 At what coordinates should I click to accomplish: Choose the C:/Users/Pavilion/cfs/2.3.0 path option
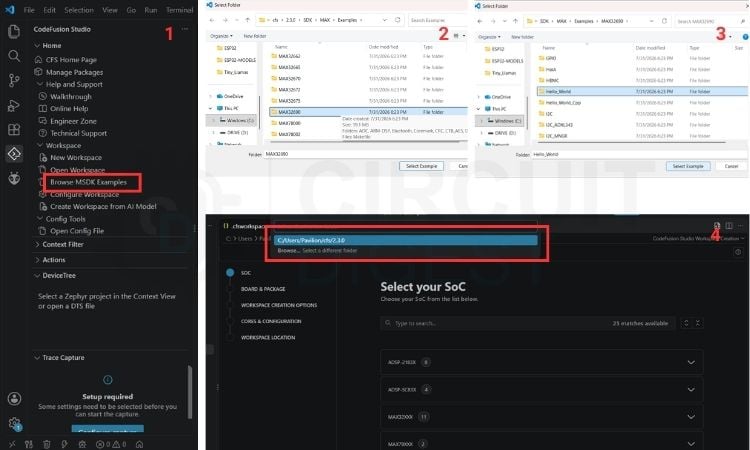click(x=406, y=241)
